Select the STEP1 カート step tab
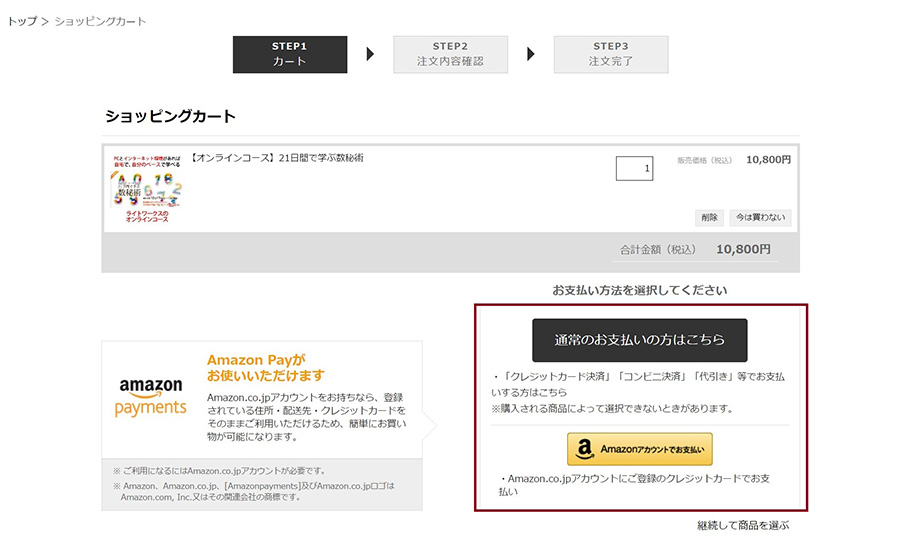Screen dimensions: 900x555 click(x=290, y=55)
